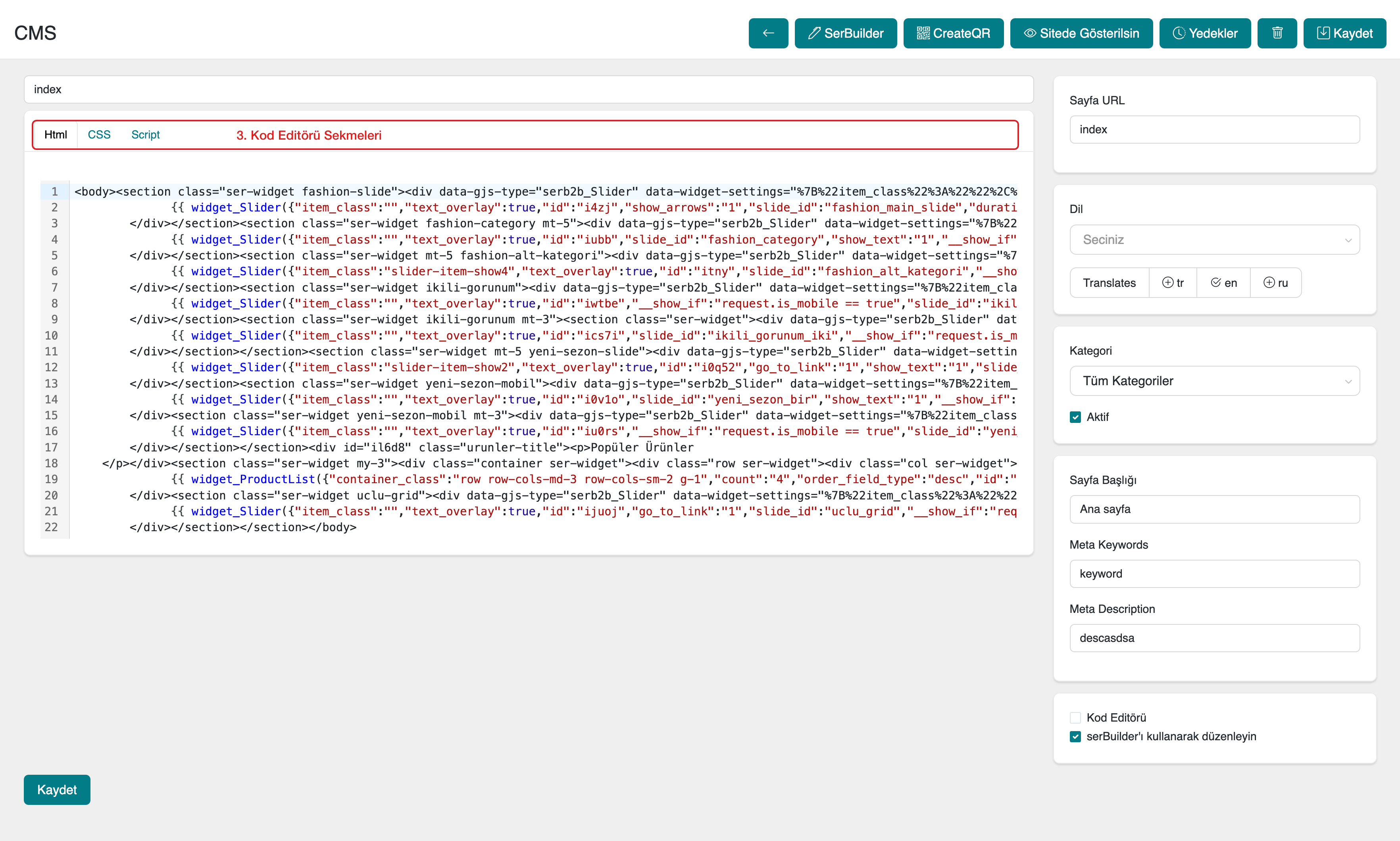Open the Dil Seciniz dropdown
The image size is (1400, 841).
(1214, 240)
